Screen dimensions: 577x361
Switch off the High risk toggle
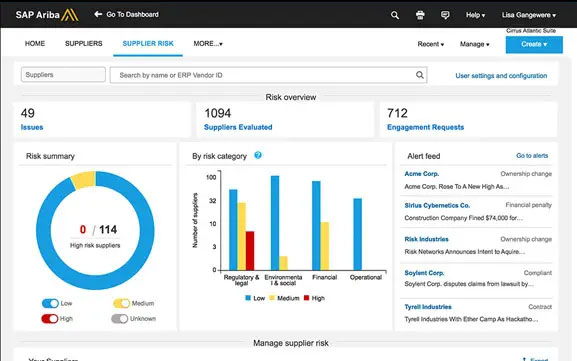(50, 319)
